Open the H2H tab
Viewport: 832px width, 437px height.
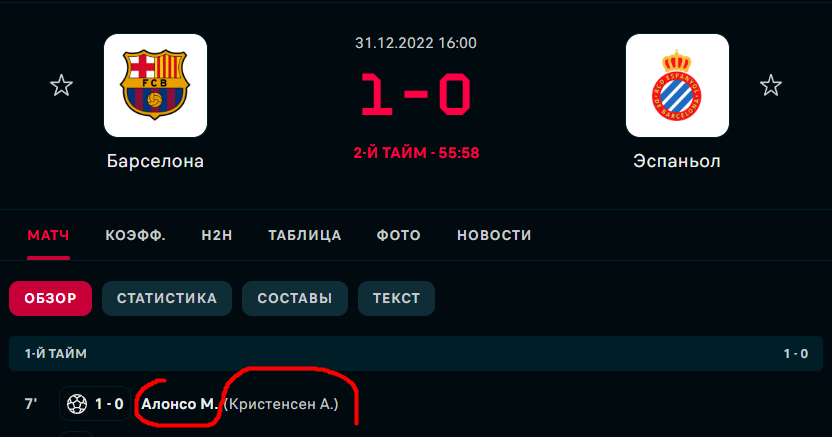217,235
